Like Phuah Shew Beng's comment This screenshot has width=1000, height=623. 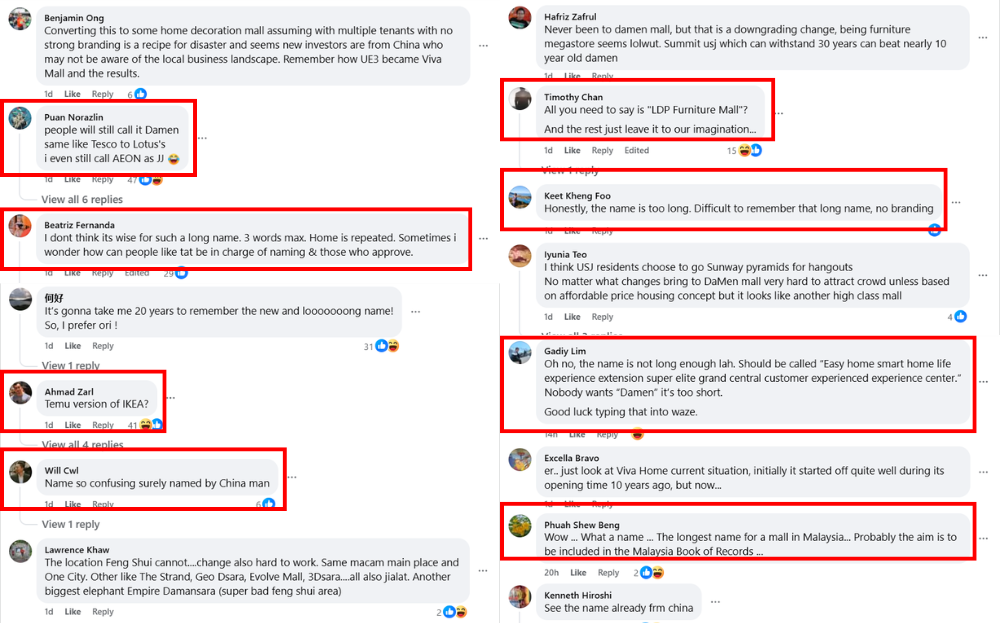tap(578, 573)
